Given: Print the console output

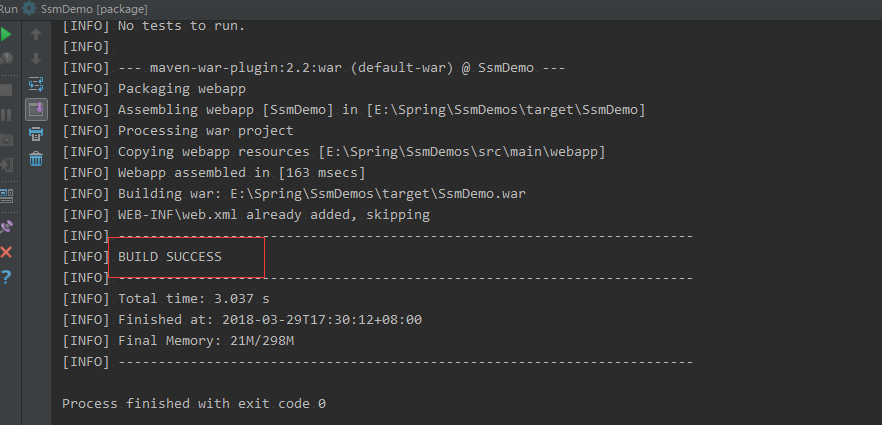Looking at the screenshot, I should [36, 134].
